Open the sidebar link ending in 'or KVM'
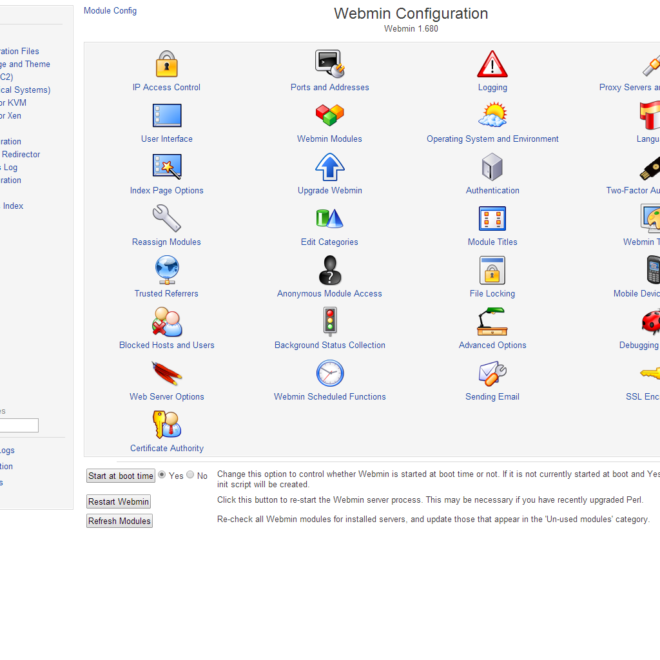 click(13, 103)
